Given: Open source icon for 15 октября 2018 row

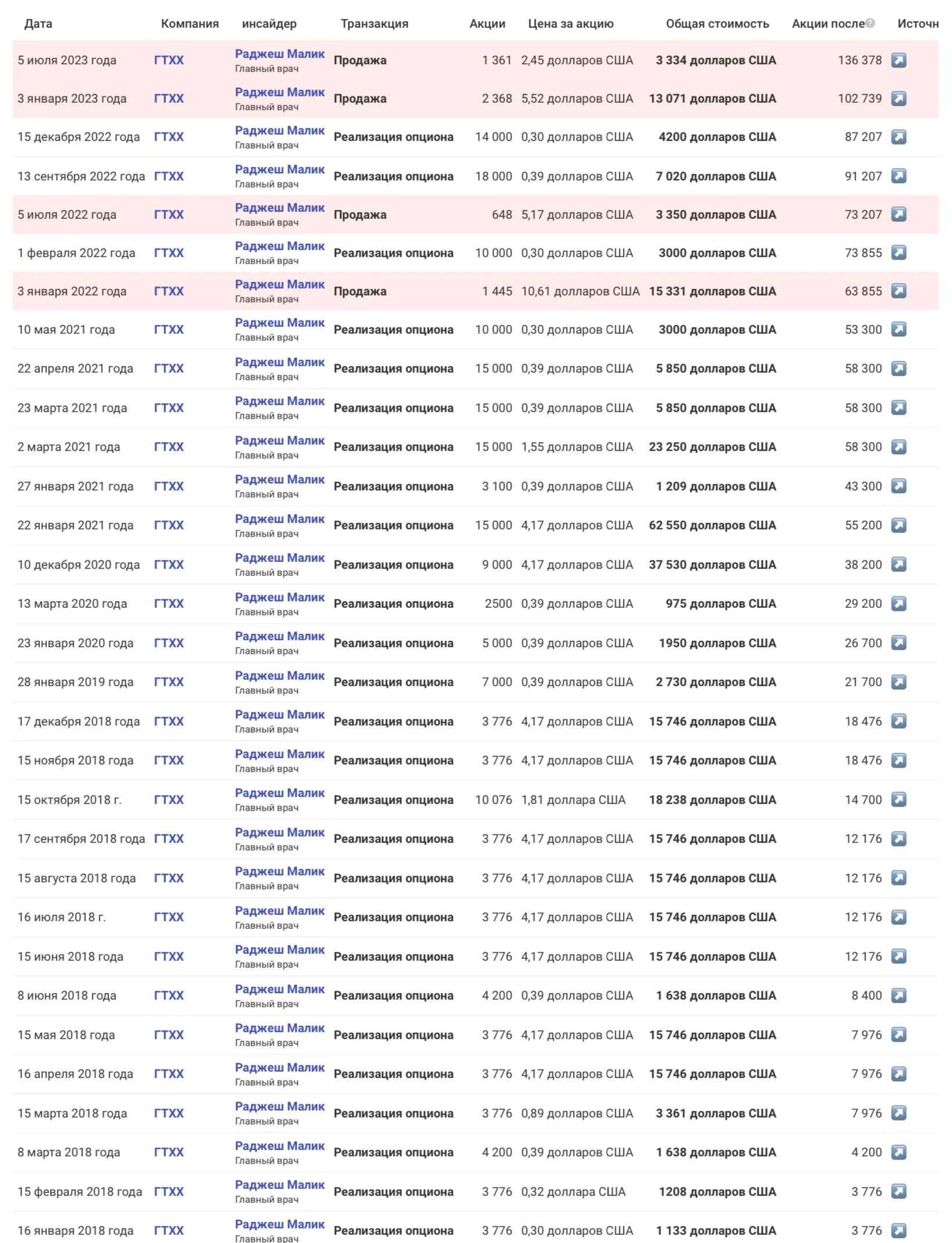Looking at the screenshot, I should pyautogui.click(x=899, y=799).
